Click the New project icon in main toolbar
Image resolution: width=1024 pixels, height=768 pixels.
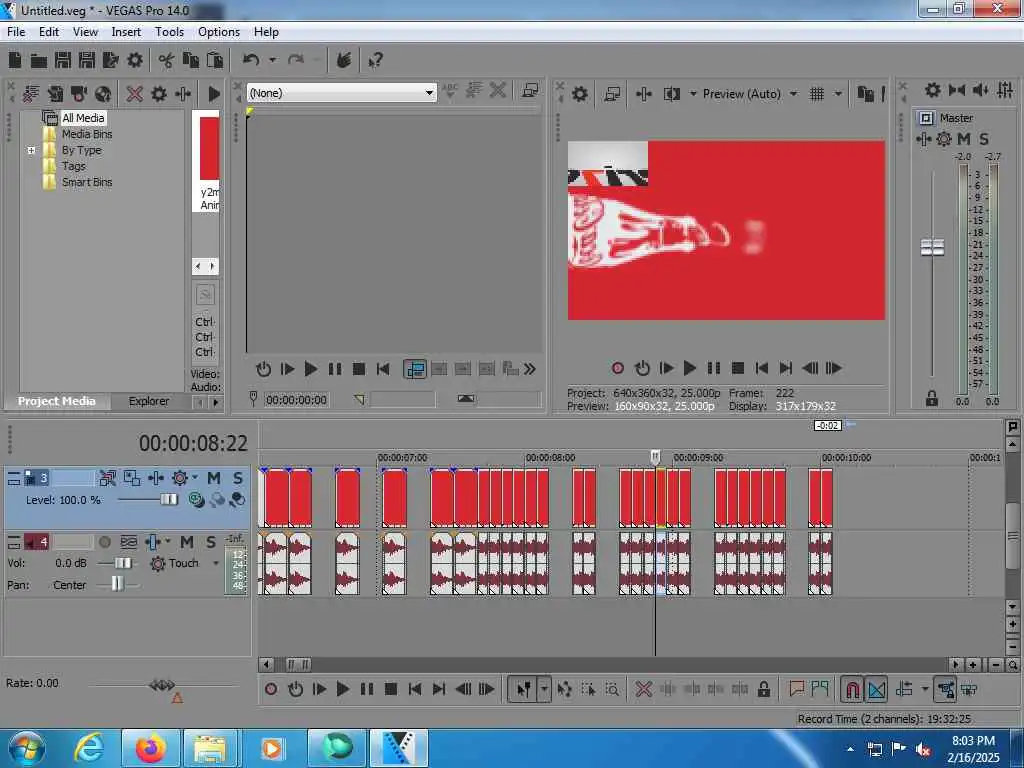click(15, 61)
